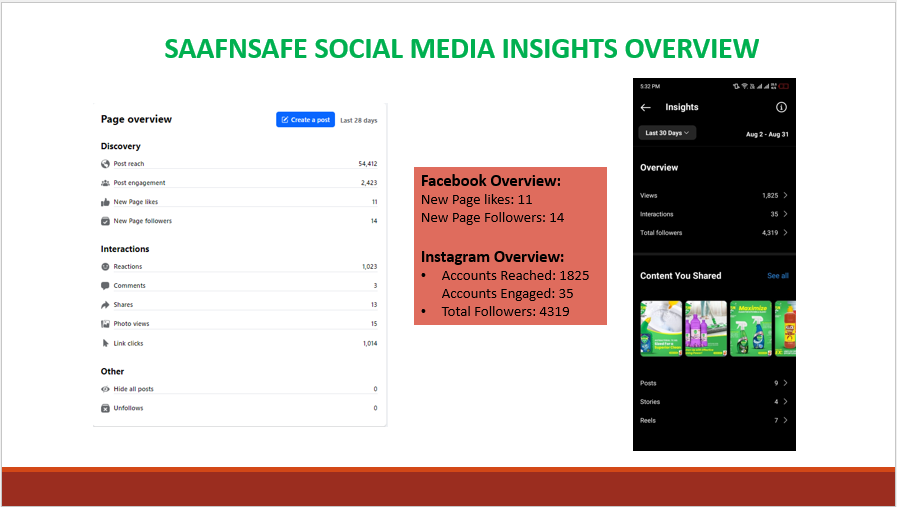Click the Shares arrow icon
This screenshot has width=897, height=507.
tap(106, 305)
